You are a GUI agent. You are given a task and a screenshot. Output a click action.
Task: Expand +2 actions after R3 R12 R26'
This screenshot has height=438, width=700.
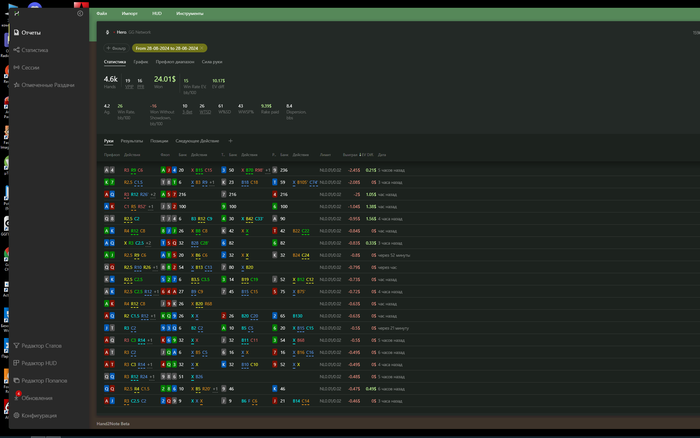153,194
